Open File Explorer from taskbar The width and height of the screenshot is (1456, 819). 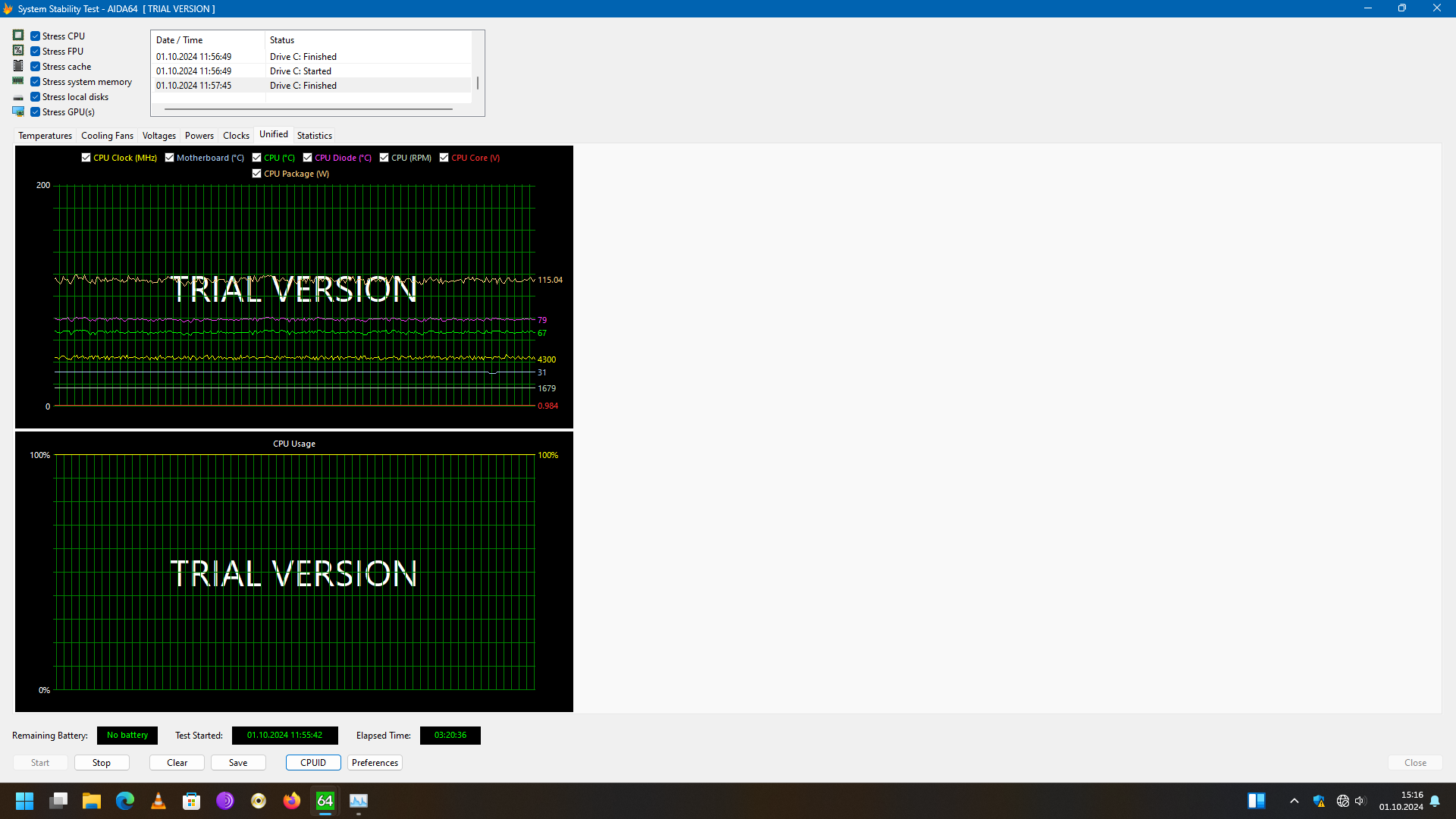click(x=92, y=801)
